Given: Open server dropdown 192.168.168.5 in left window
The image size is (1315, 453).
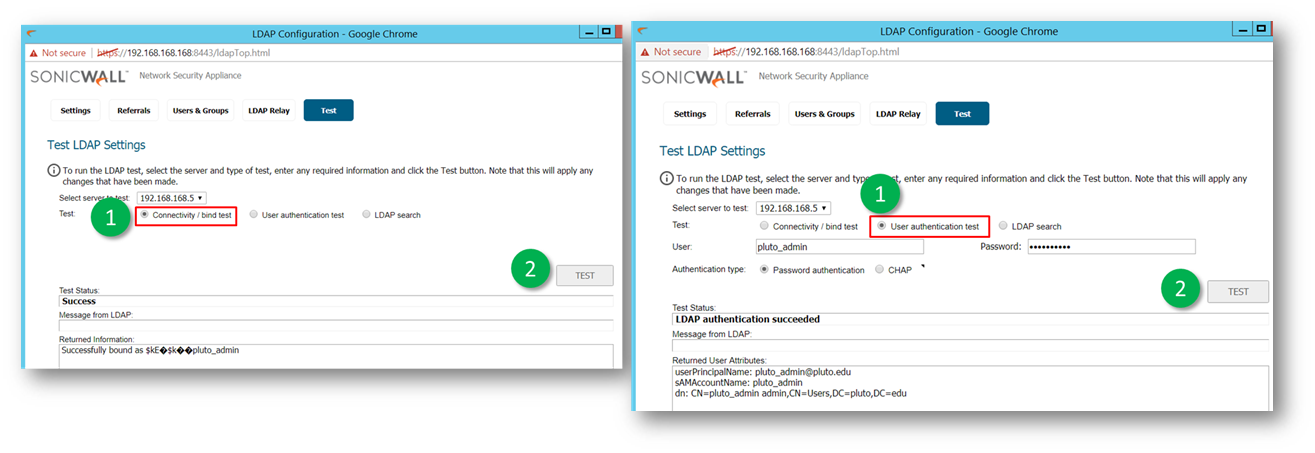Looking at the screenshot, I should [x=172, y=198].
